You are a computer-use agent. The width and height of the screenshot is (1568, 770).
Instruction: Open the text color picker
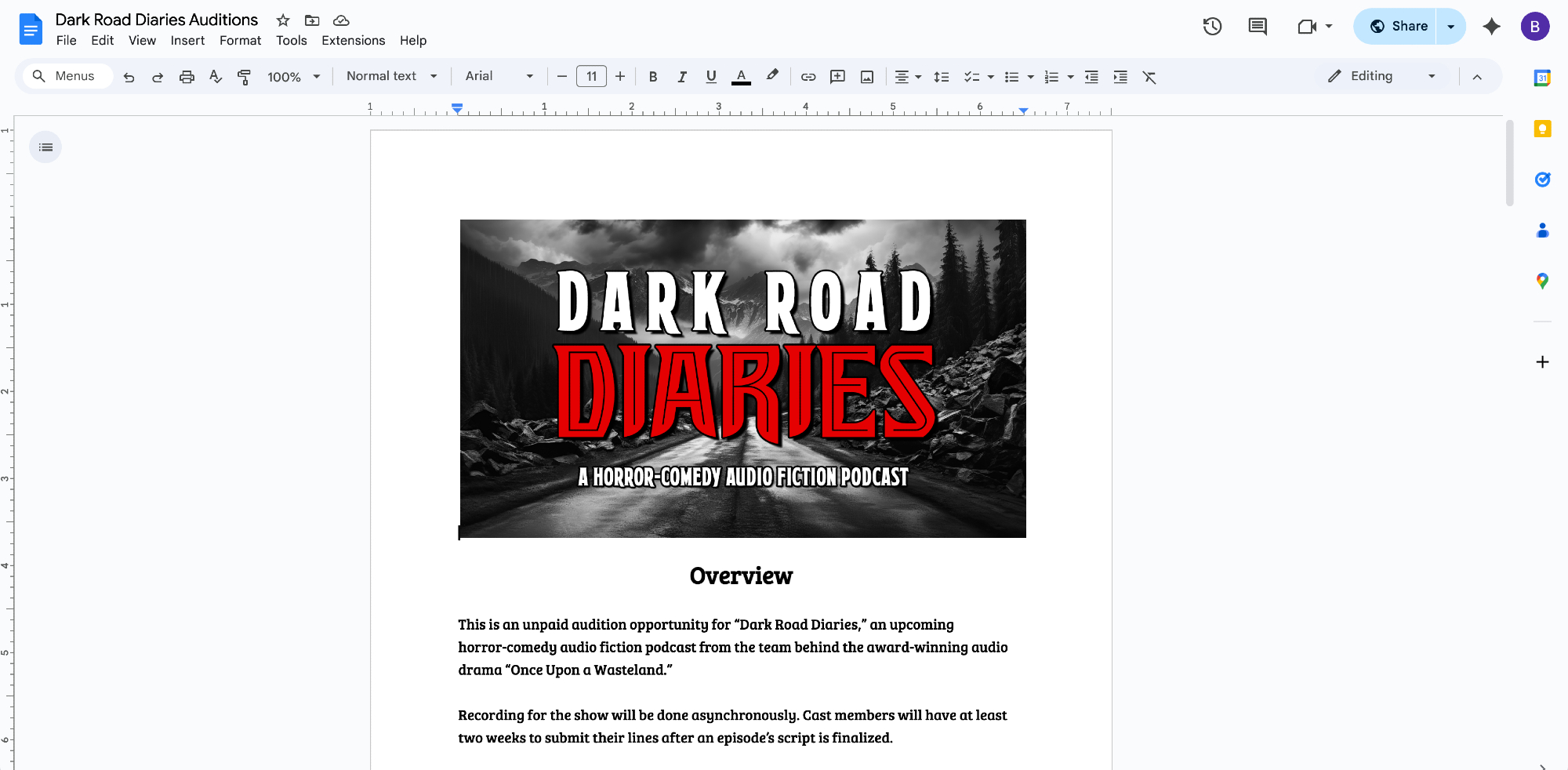(x=741, y=77)
